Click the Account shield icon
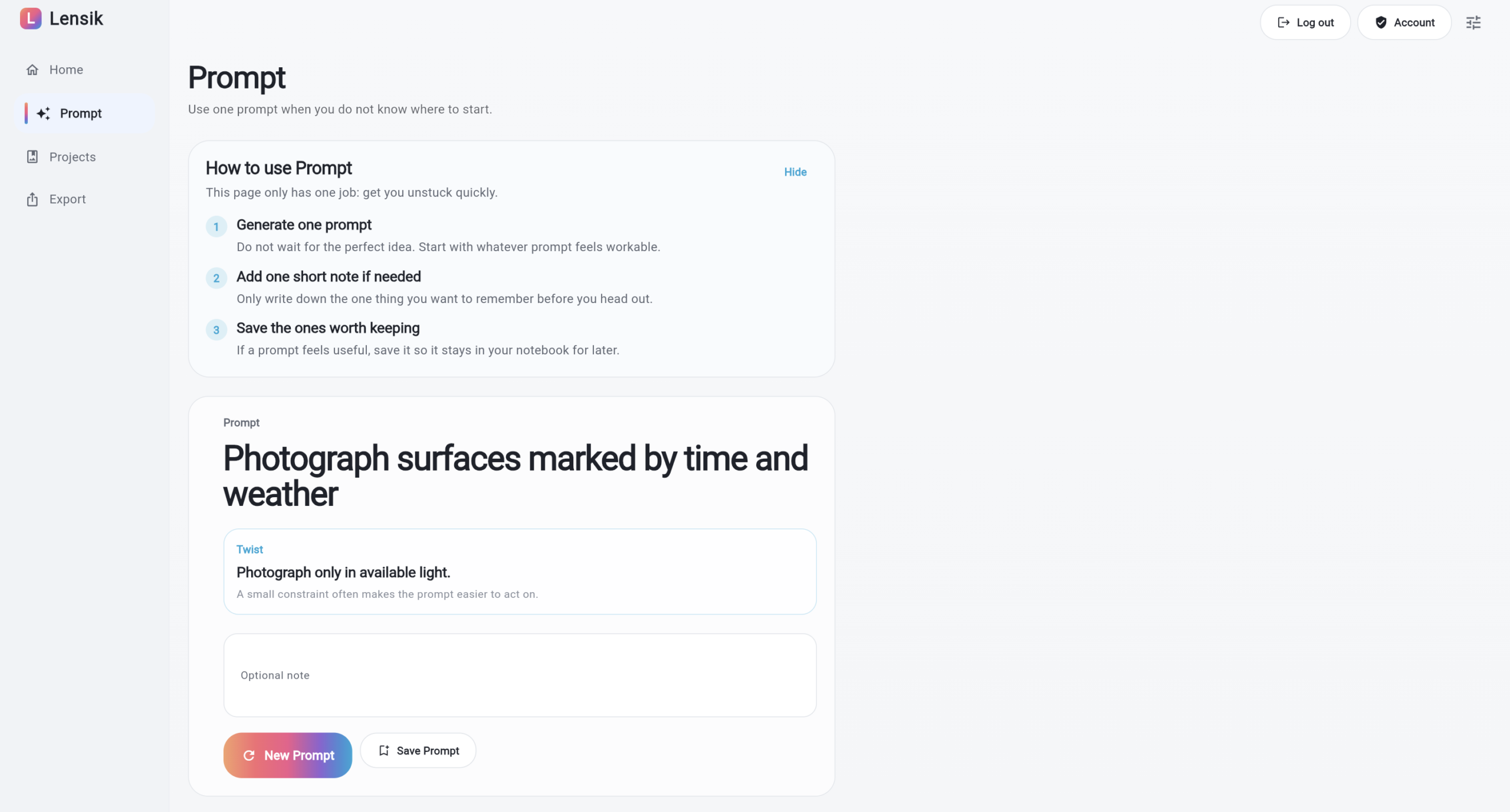Screen dimensions: 1510x812 point(1380,22)
